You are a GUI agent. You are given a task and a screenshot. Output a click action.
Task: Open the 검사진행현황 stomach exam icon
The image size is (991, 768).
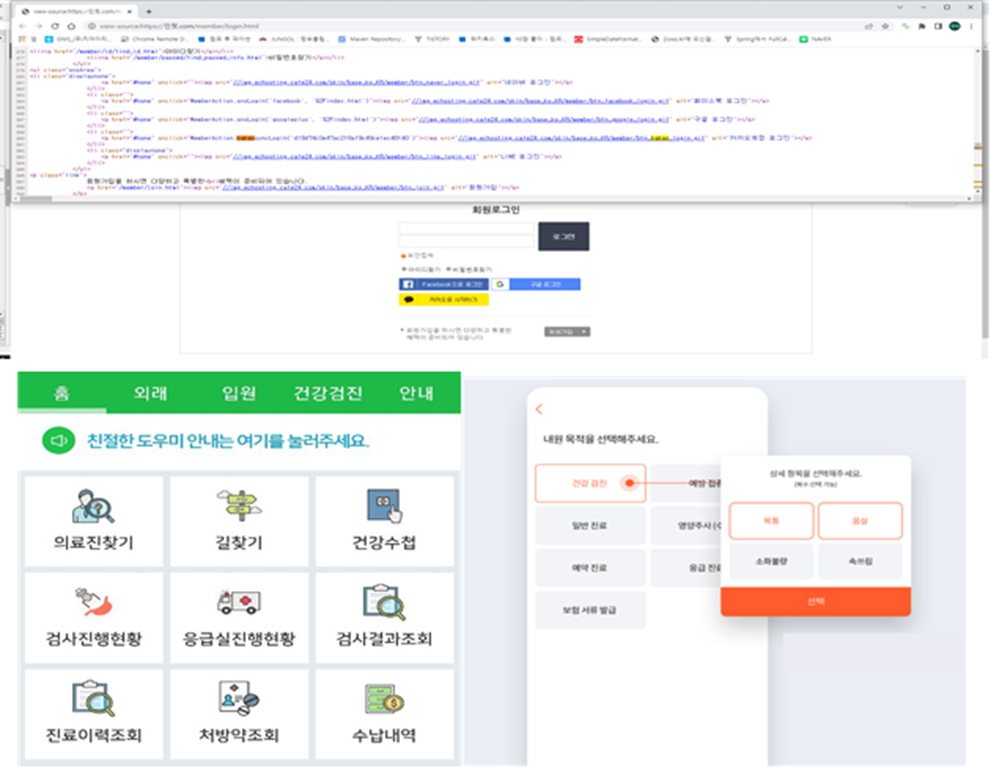pyautogui.click(x=93, y=602)
